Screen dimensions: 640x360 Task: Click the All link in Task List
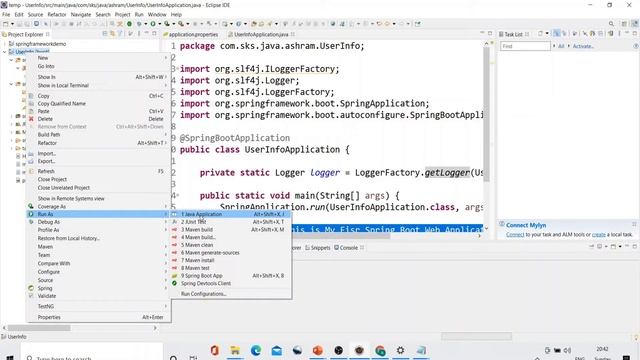tap(561, 46)
